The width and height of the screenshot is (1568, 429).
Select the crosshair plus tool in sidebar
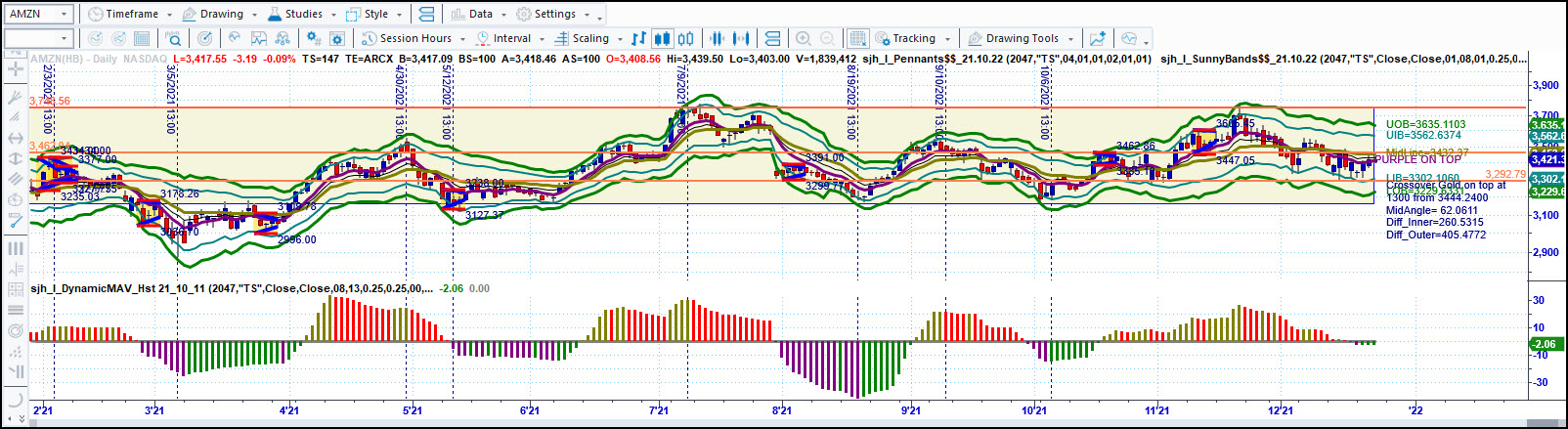click(x=15, y=69)
